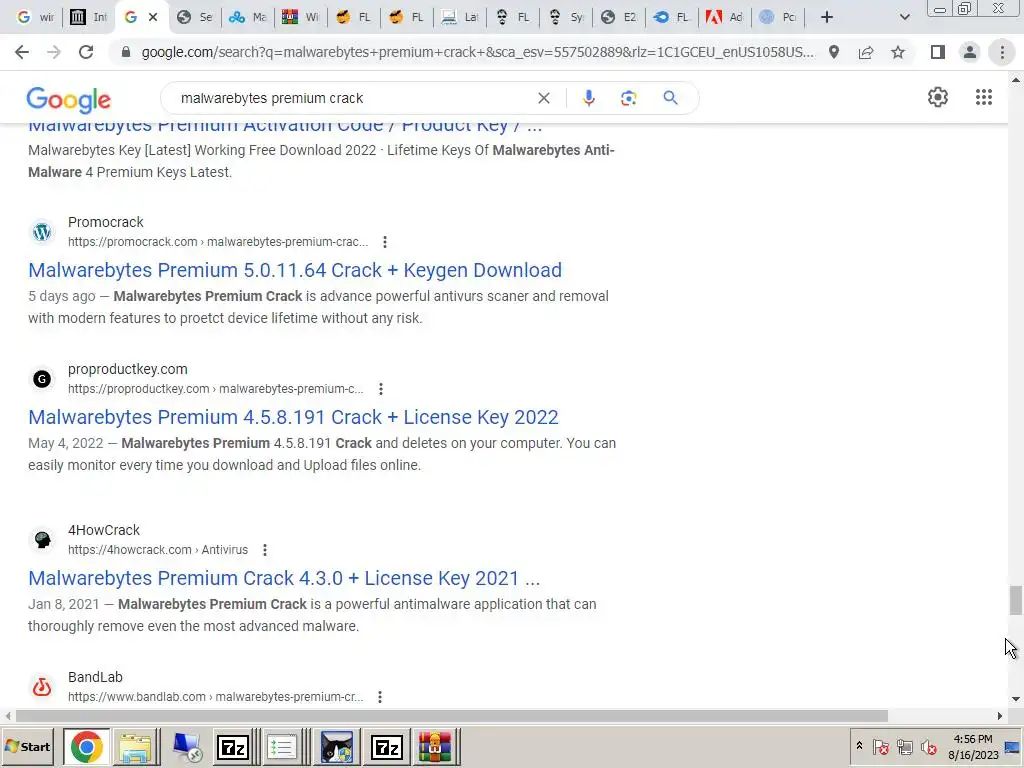Click the '5 days ago' snippet text
This screenshot has height=768, width=1024.
pyautogui.click(x=61, y=296)
